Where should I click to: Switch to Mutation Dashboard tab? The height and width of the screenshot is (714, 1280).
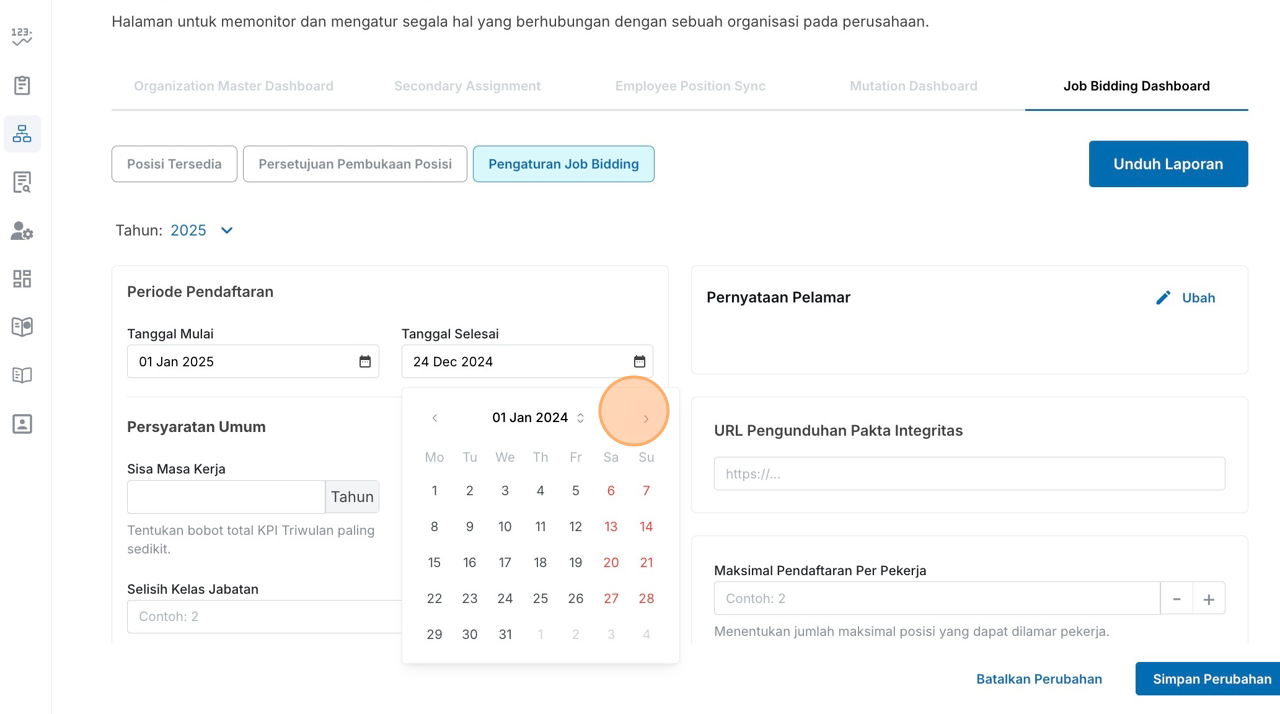pos(913,86)
